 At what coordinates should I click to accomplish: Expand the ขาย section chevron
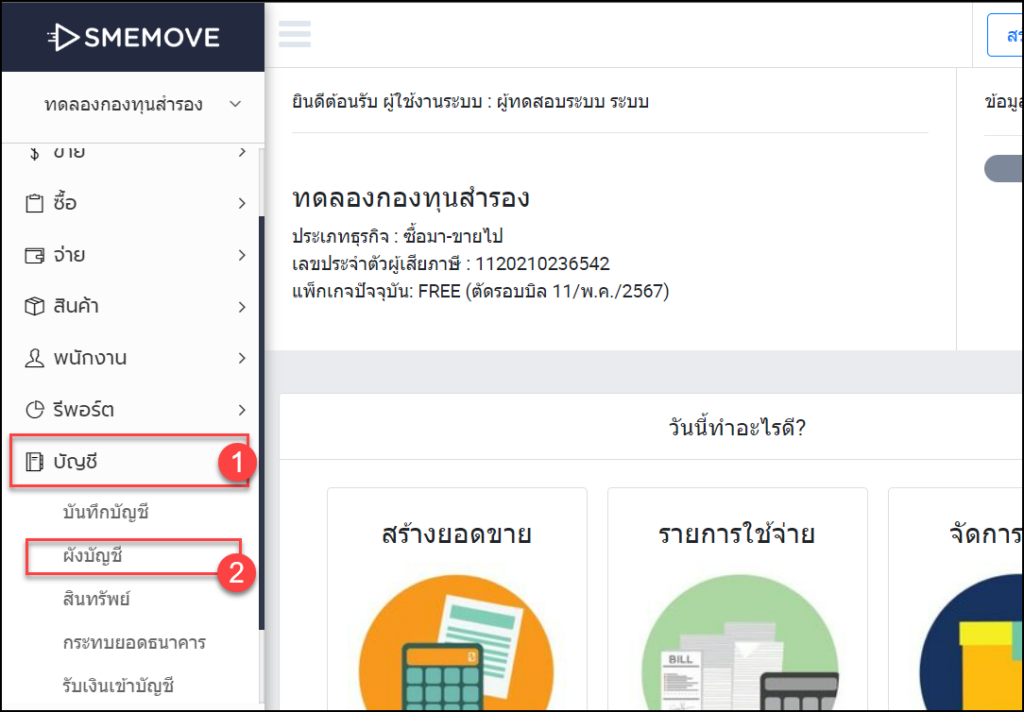point(241,150)
